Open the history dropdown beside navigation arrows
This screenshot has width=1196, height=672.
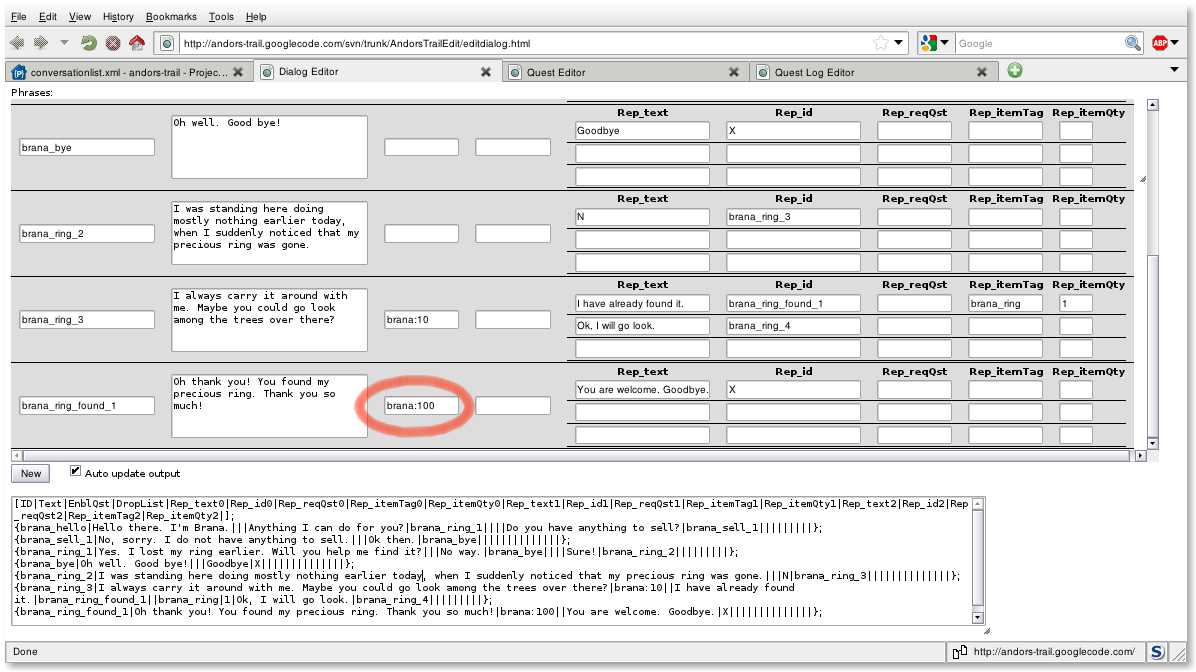(65, 43)
